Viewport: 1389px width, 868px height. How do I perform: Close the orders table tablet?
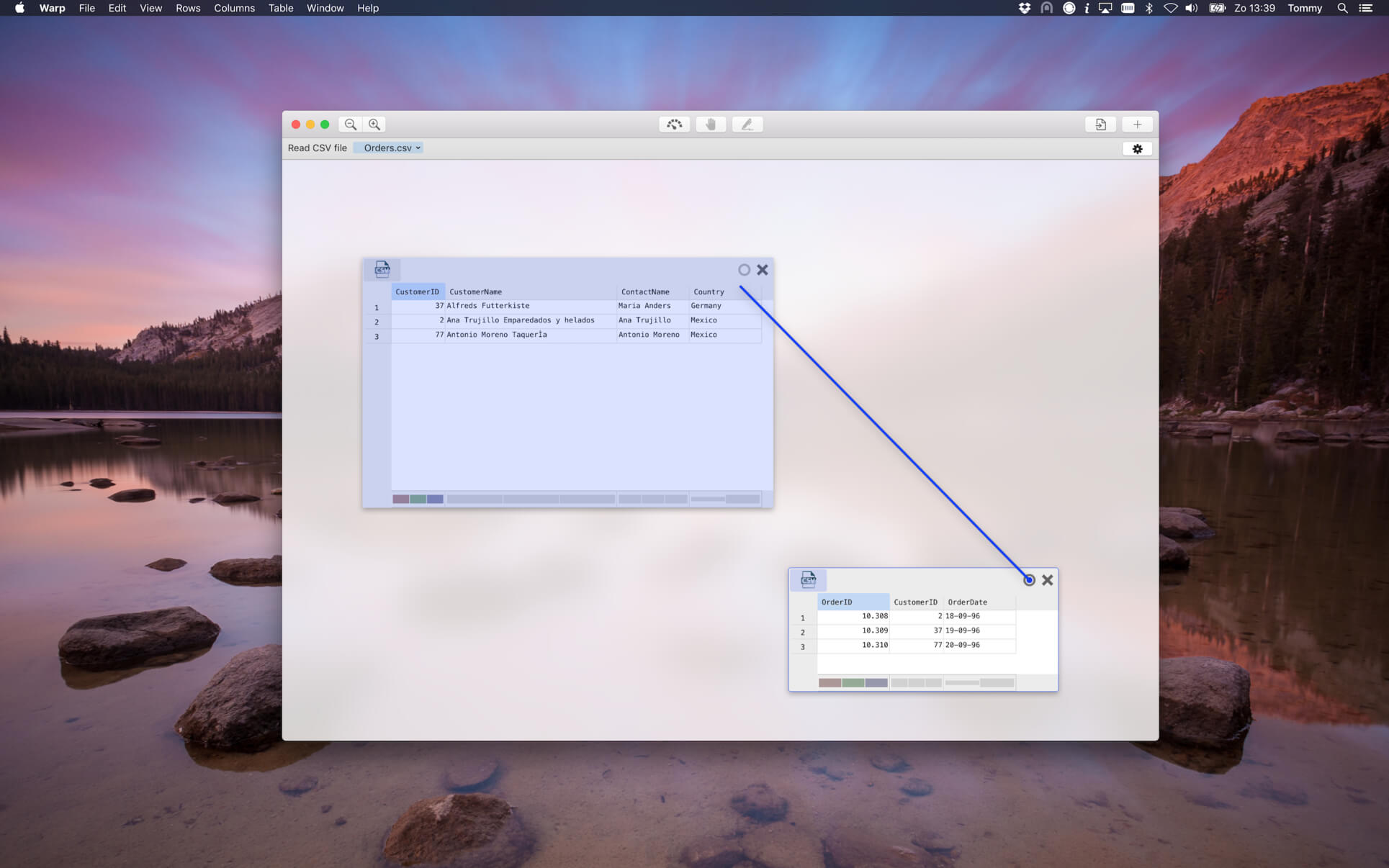click(1047, 580)
